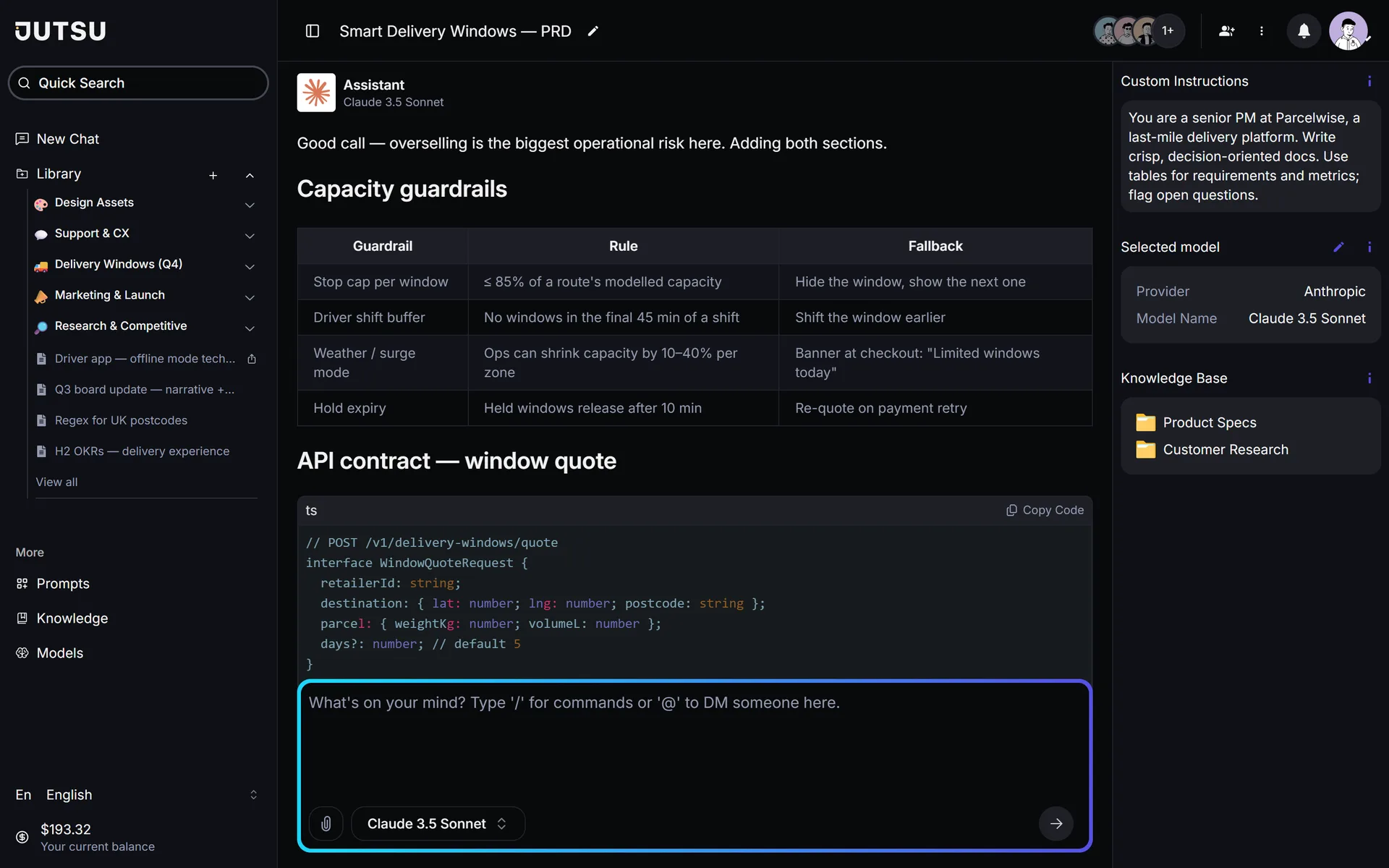The height and width of the screenshot is (868, 1389).
Task: Edit the chat title with pencil icon
Action: (x=593, y=31)
